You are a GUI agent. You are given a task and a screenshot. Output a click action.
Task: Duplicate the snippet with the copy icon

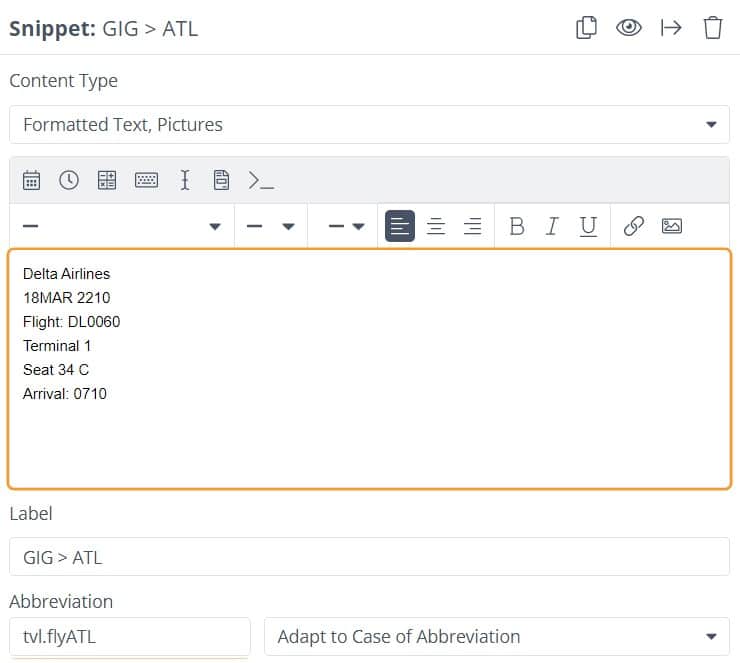tap(586, 28)
